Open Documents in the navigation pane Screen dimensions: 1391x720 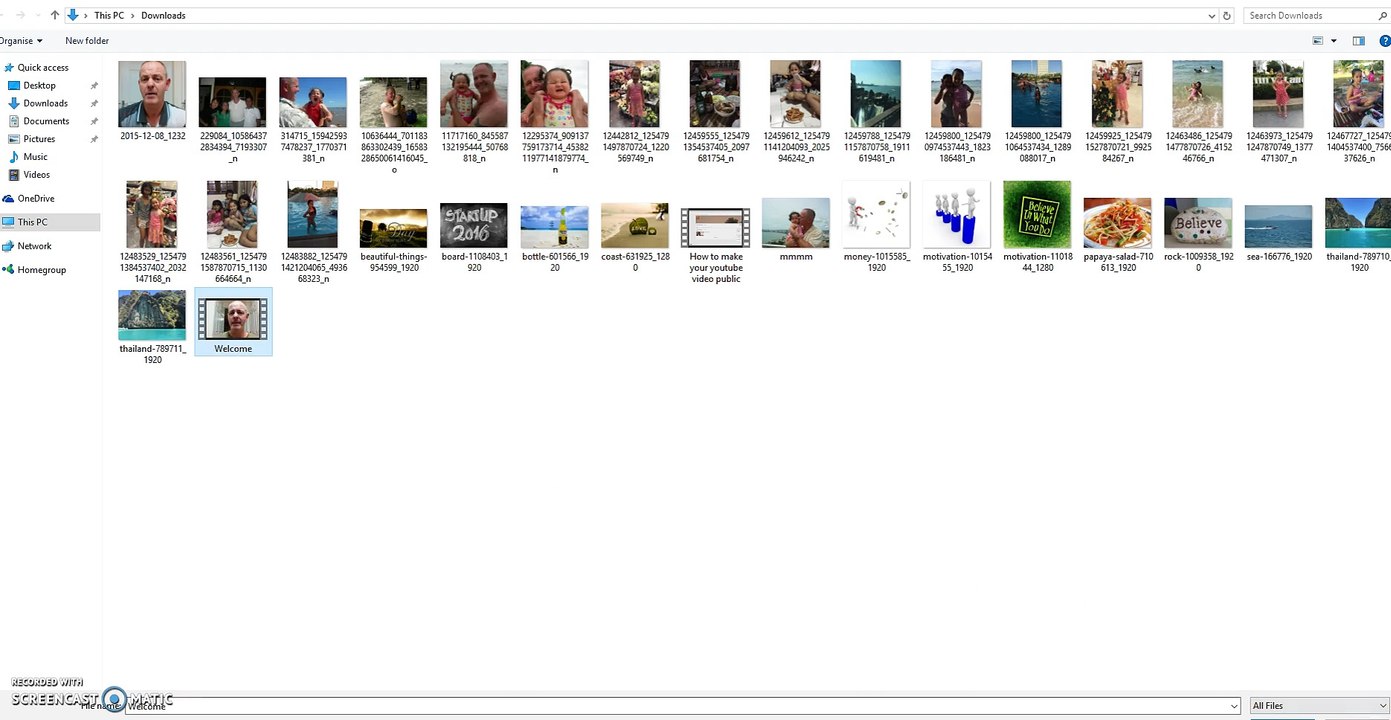[x=46, y=121]
